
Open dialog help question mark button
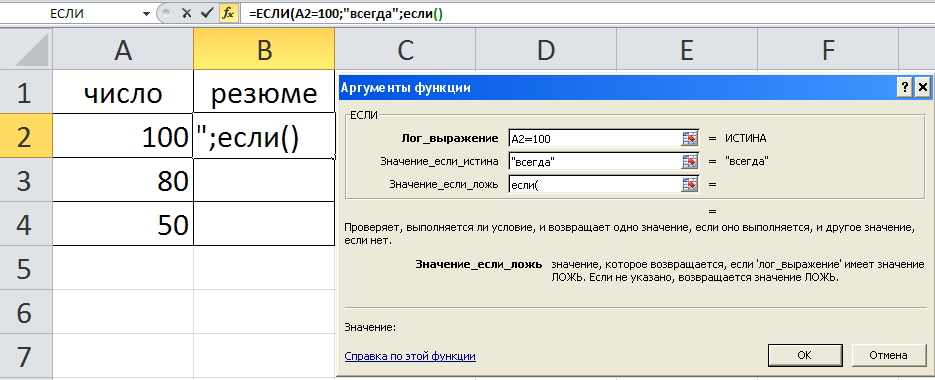point(905,88)
